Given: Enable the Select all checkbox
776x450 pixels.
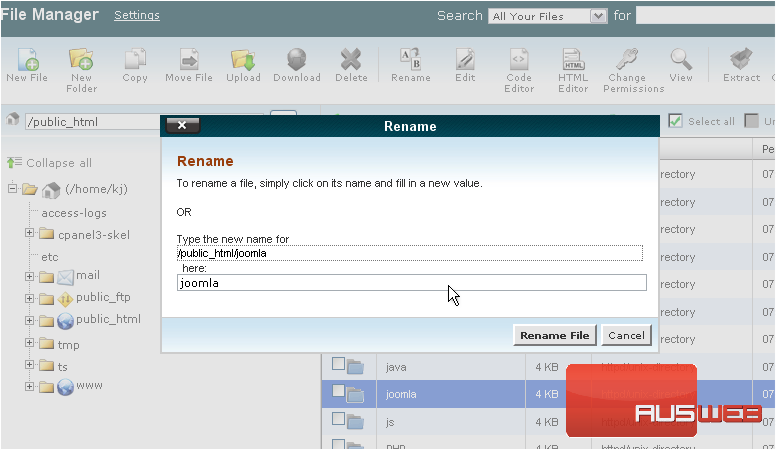Looking at the screenshot, I should [x=676, y=121].
